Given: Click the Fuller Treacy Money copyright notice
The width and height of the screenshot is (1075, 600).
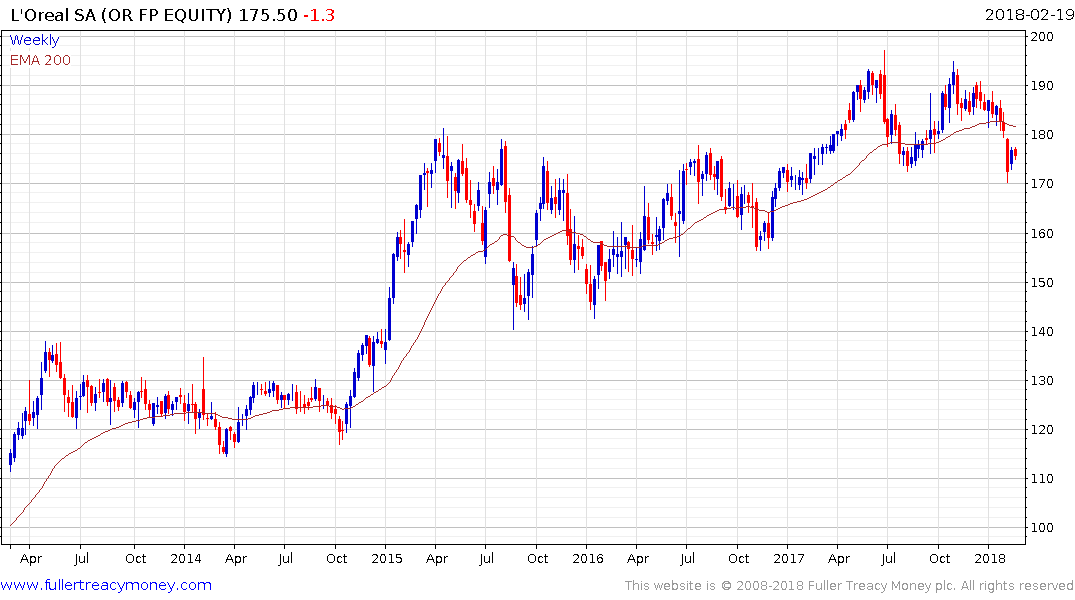Looking at the screenshot, I should point(849,586).
